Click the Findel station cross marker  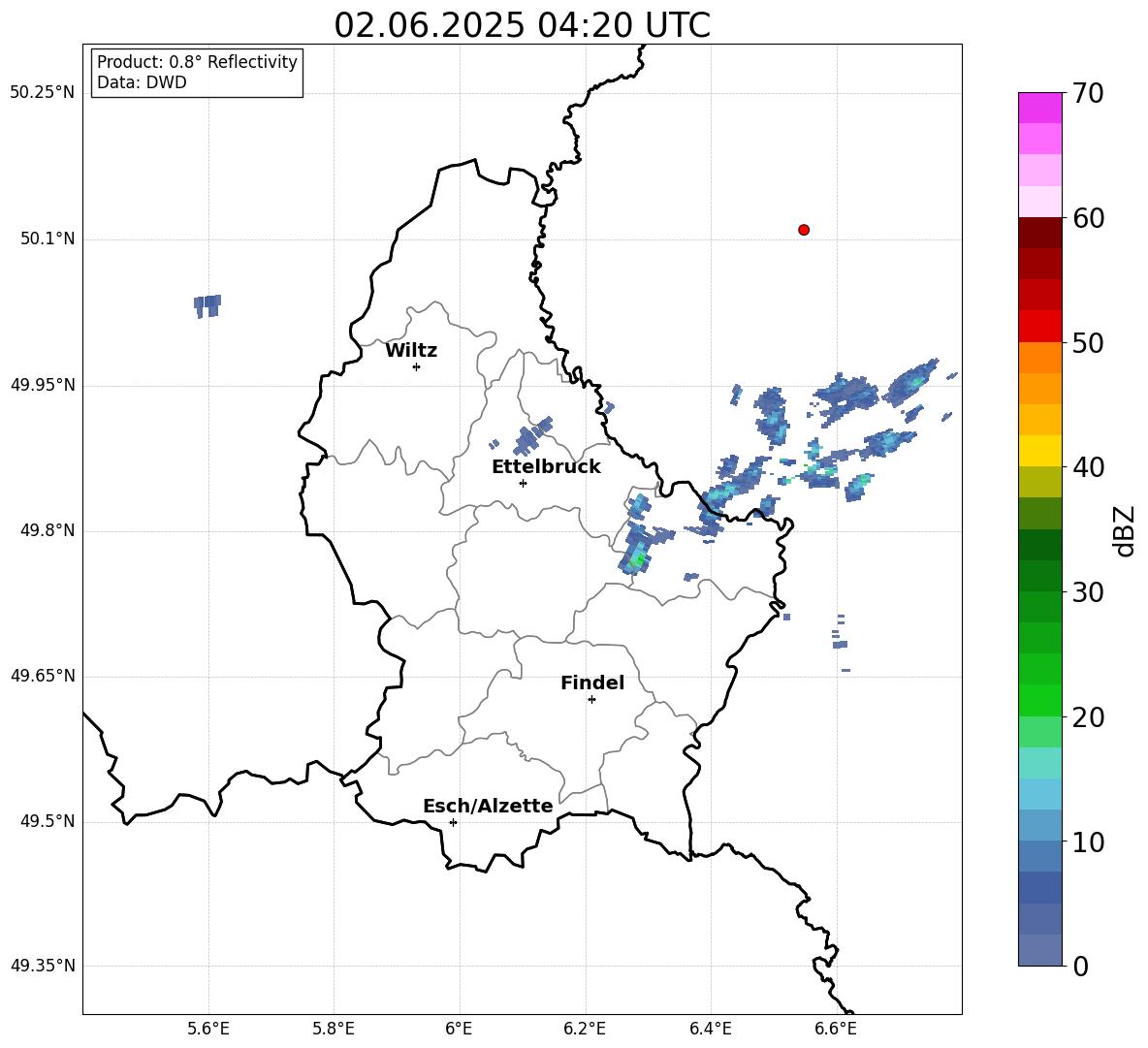coord(591,700)
